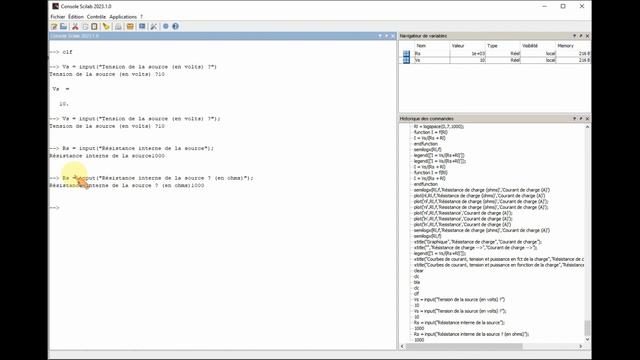Click the Open file toolbar icon
640x360 pixels.
click(x=64, y=27)
